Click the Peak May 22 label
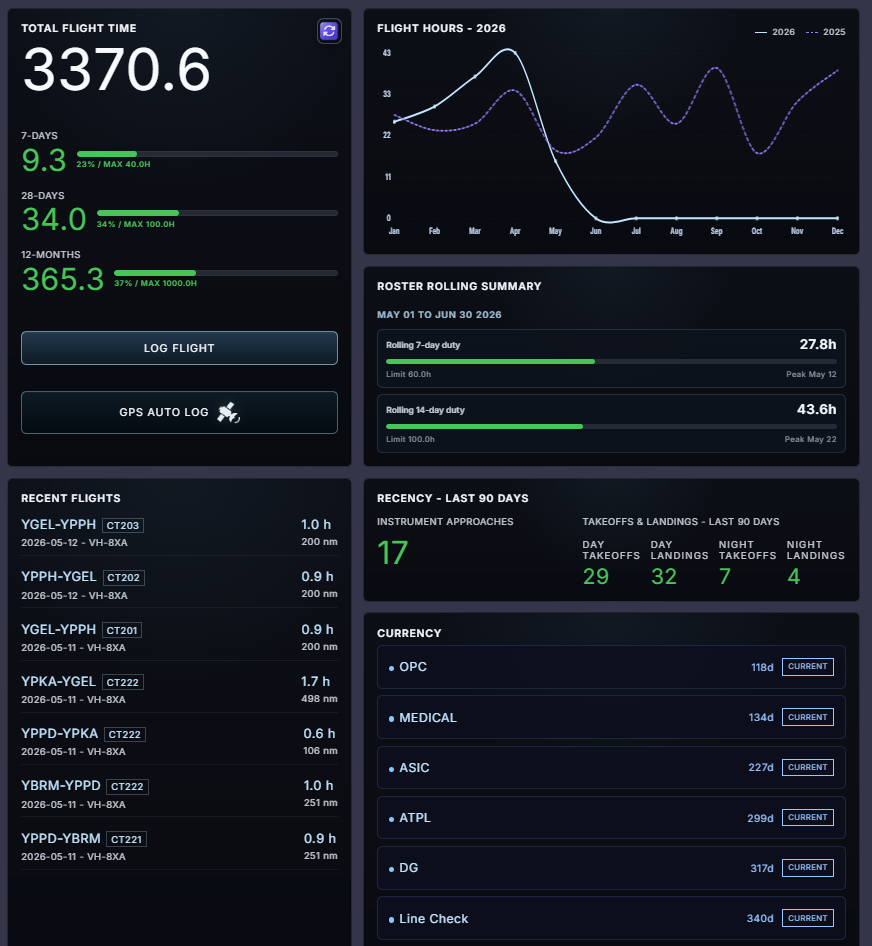The width and height of the screenshot is (872, 946). pos(810,439)
